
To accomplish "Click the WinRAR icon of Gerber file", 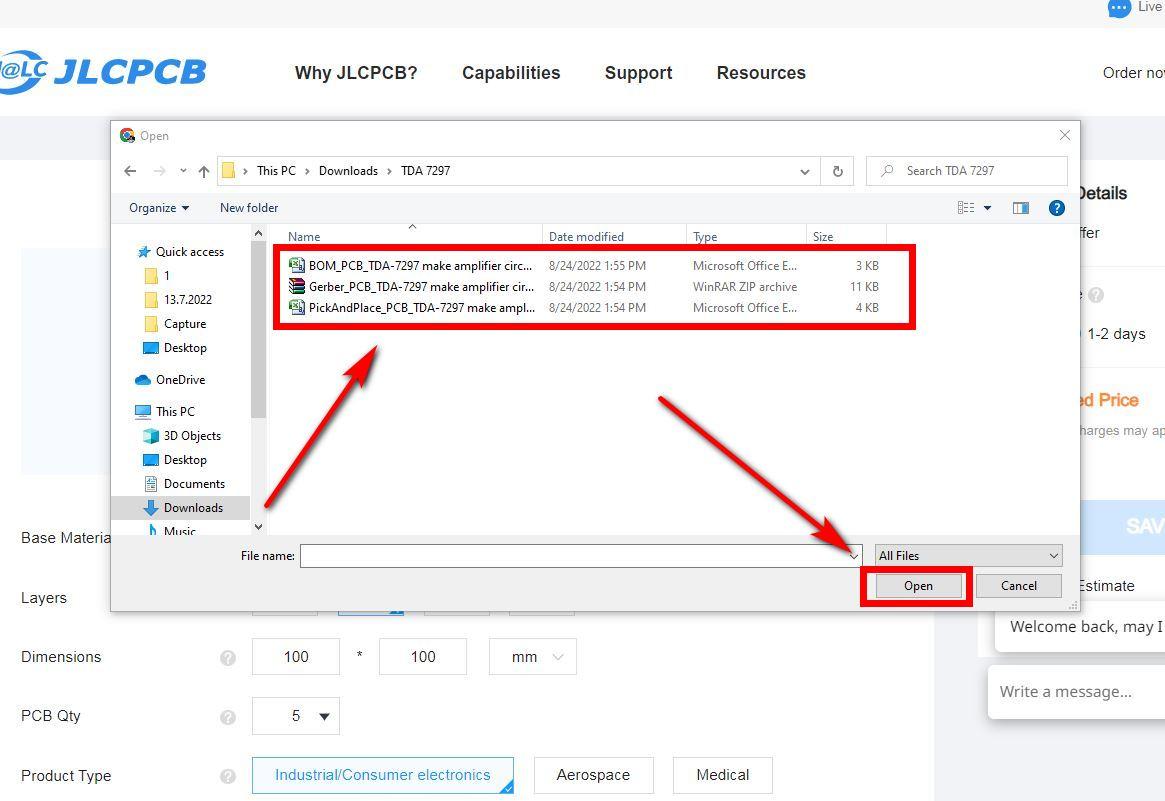I will [297, 287].
